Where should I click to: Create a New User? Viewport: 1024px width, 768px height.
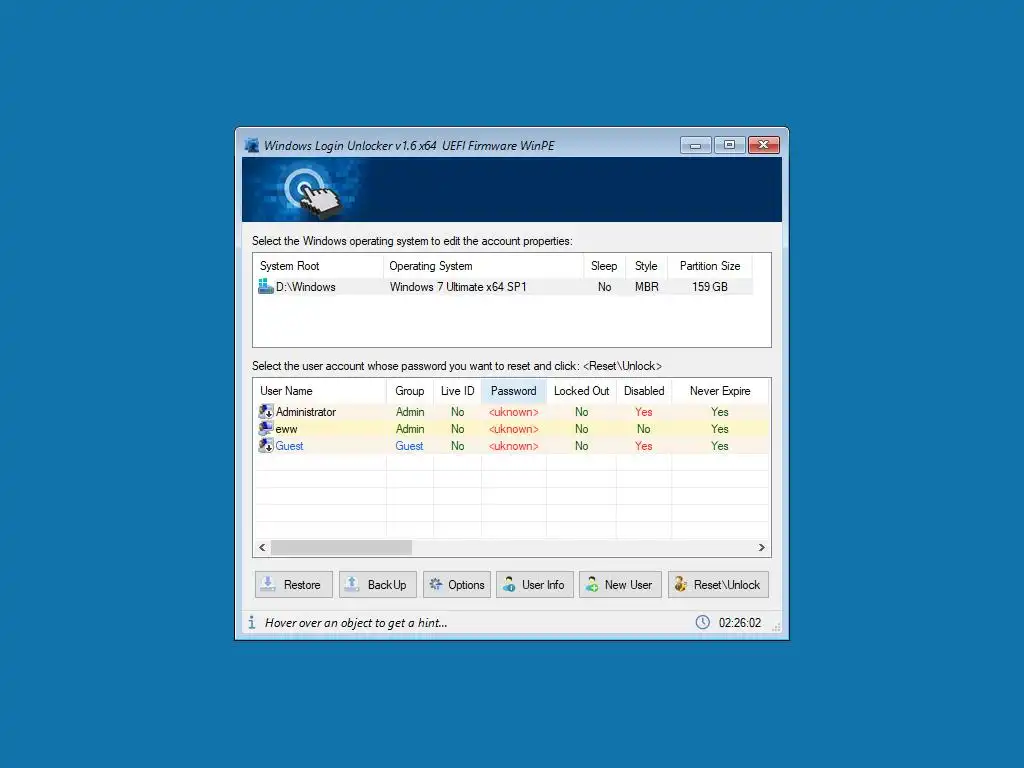pos(620,584)
